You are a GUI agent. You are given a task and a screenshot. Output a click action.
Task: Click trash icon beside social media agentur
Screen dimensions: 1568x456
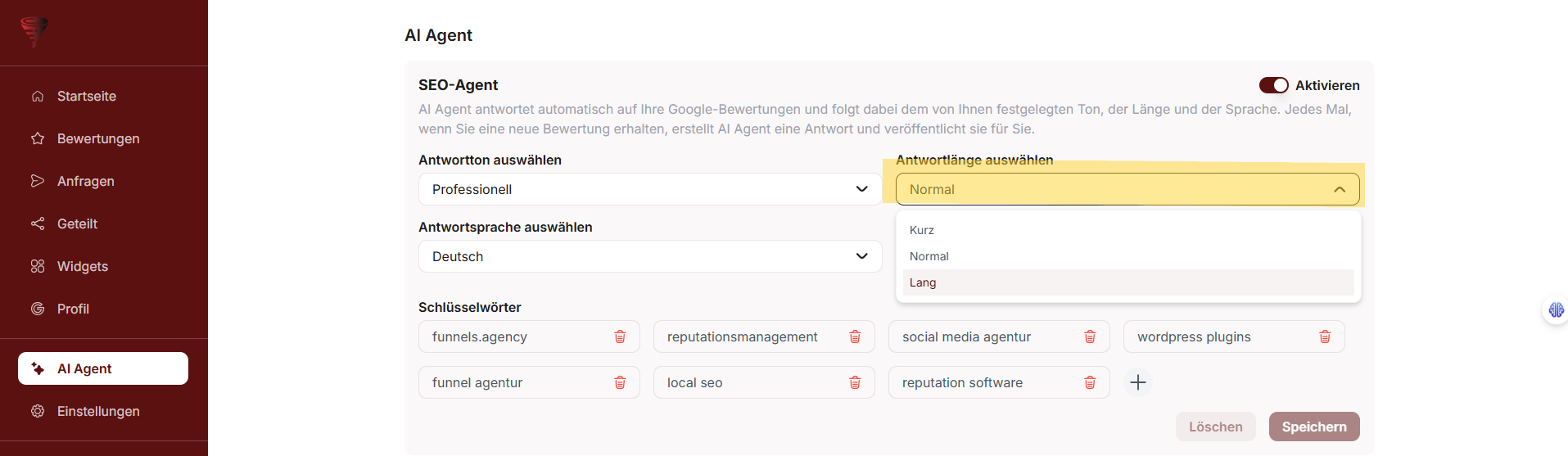point(1090,336)
